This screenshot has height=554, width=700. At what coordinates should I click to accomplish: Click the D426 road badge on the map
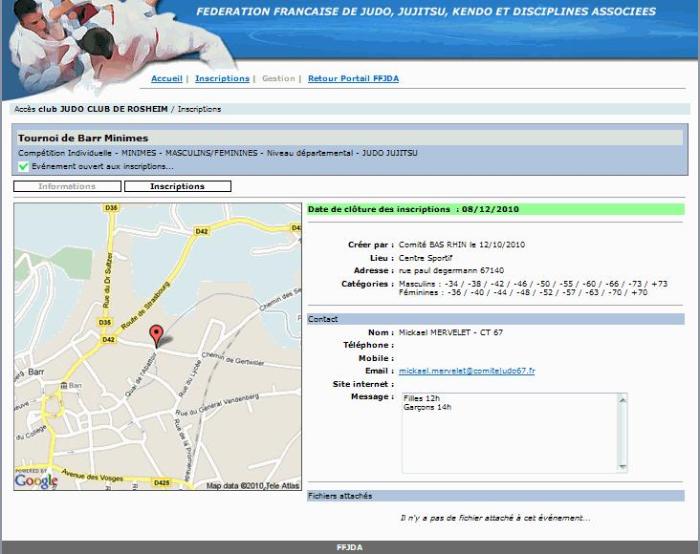161,483
